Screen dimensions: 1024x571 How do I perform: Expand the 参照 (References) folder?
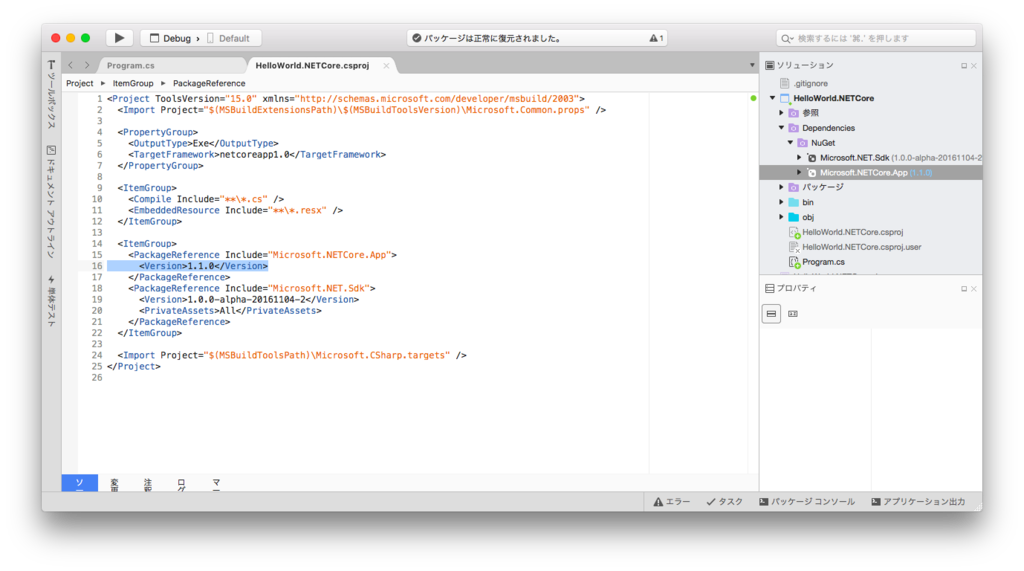click(x=781, y=113)
